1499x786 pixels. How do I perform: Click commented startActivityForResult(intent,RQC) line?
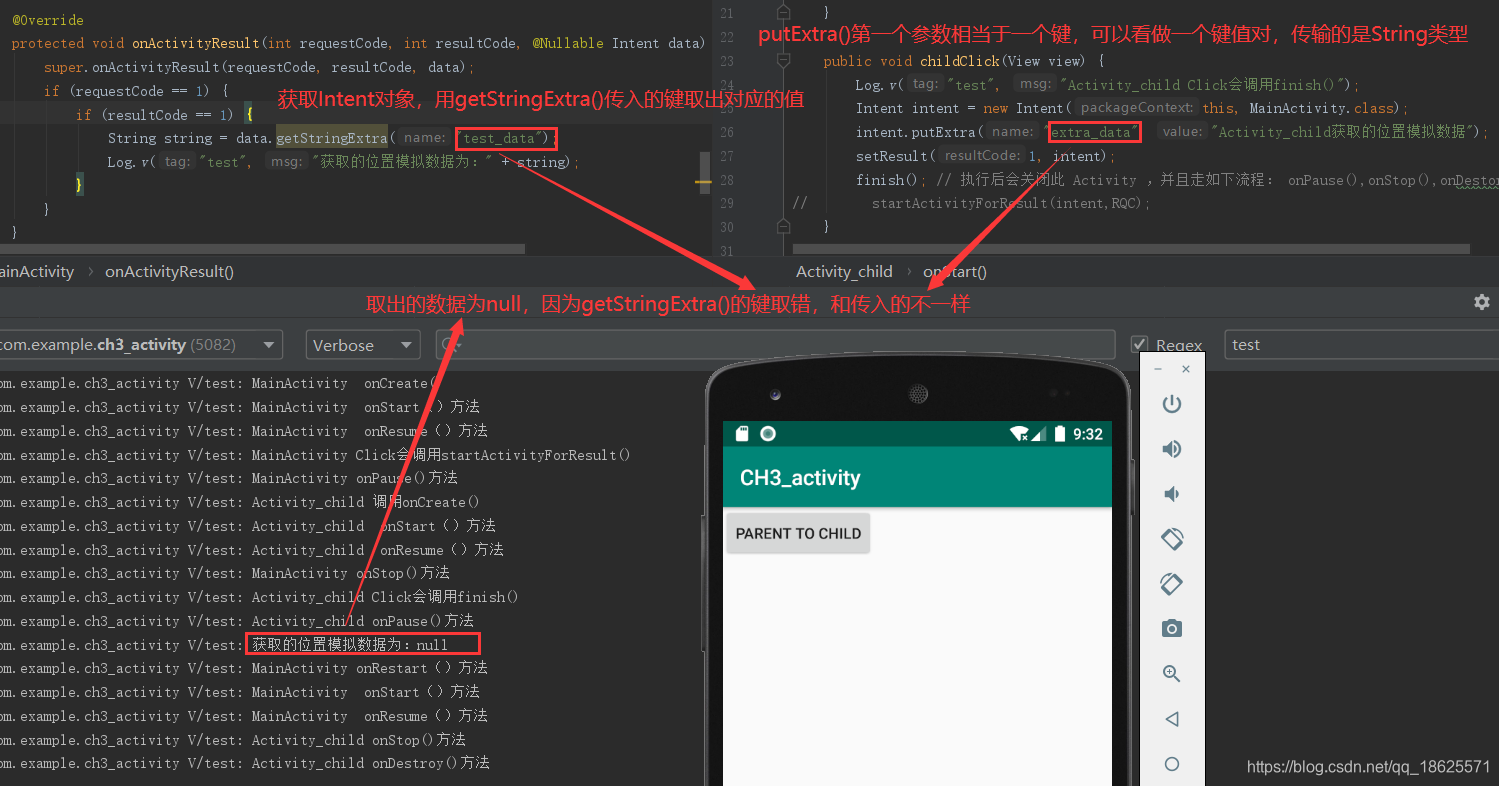pos(1011,203)
